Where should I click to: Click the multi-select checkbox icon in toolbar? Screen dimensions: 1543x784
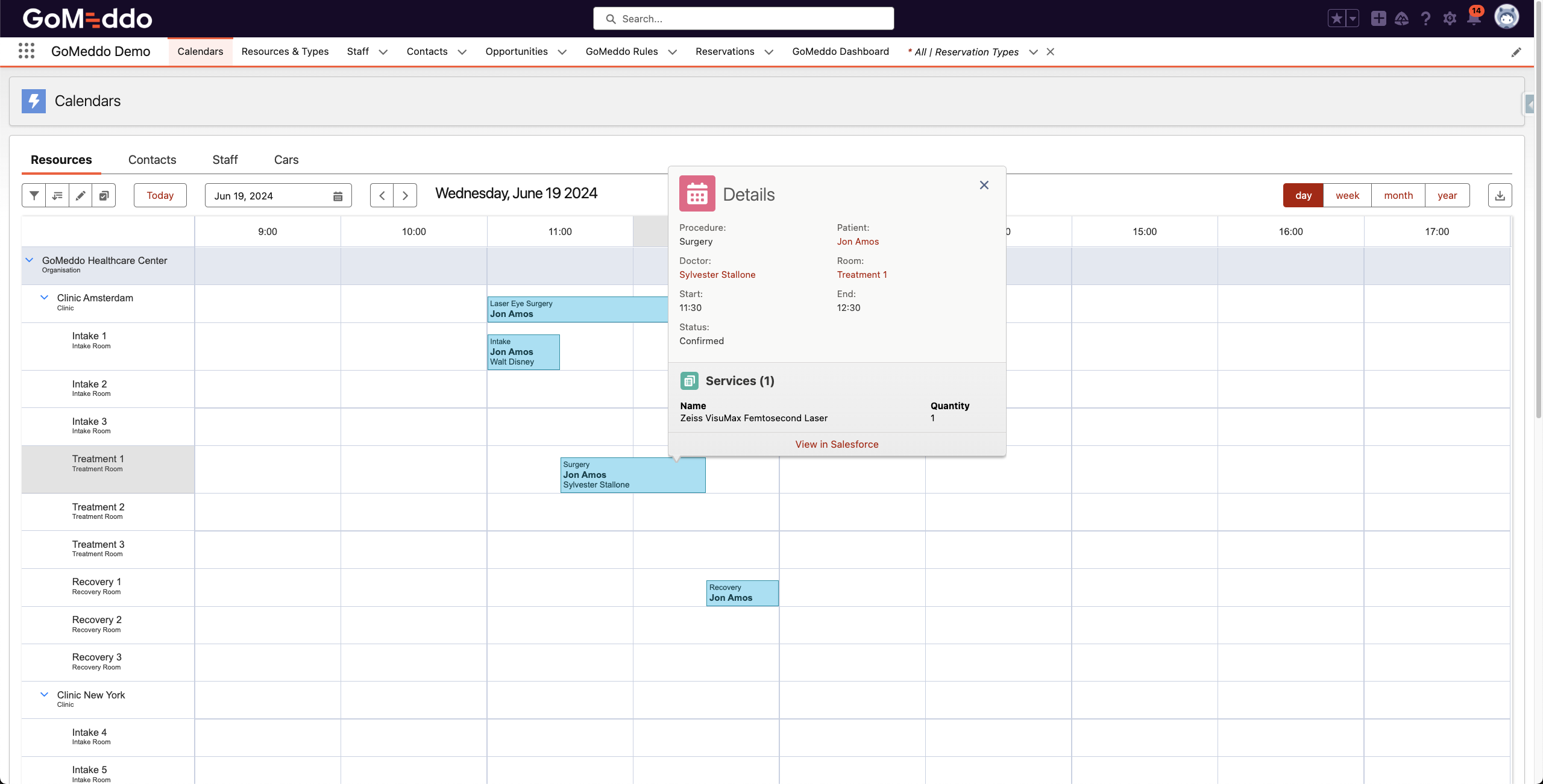104,195
